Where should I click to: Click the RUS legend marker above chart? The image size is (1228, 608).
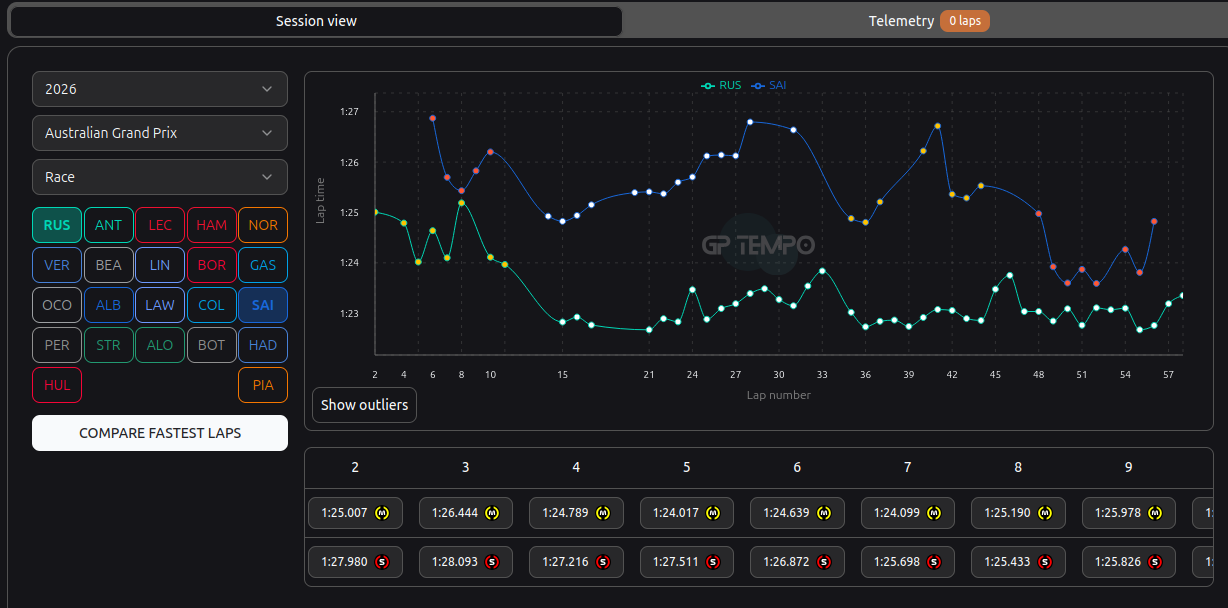[708, 86]
